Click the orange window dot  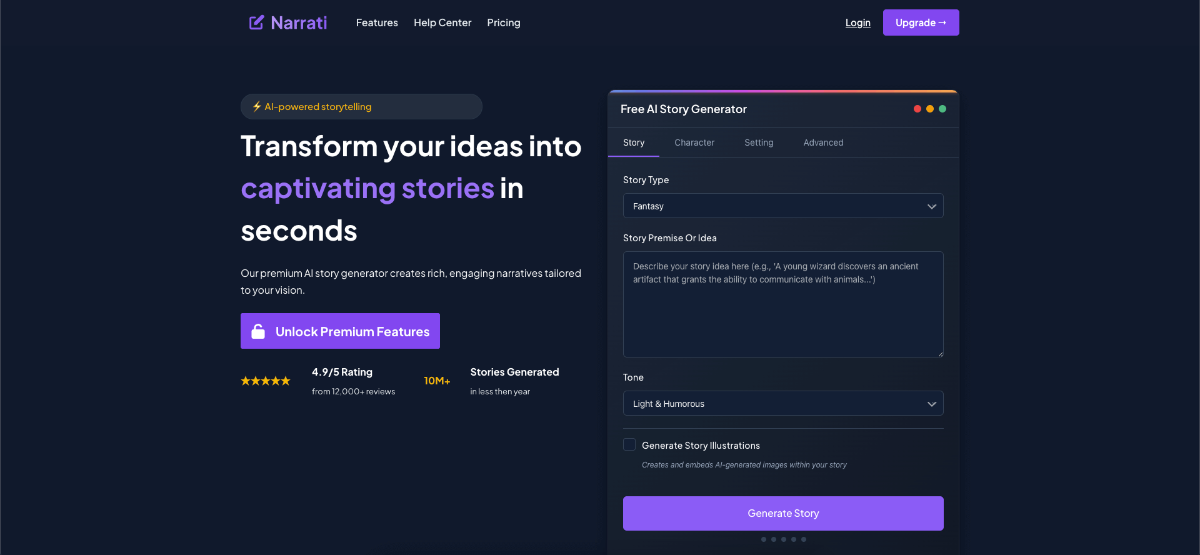930,109
